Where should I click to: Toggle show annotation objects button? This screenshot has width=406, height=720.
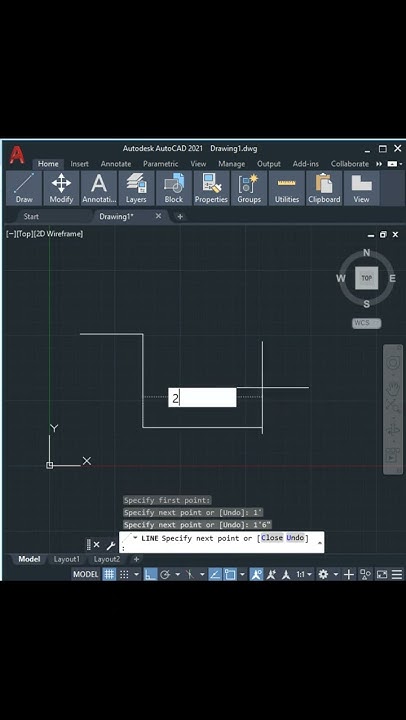click(256, 574)
